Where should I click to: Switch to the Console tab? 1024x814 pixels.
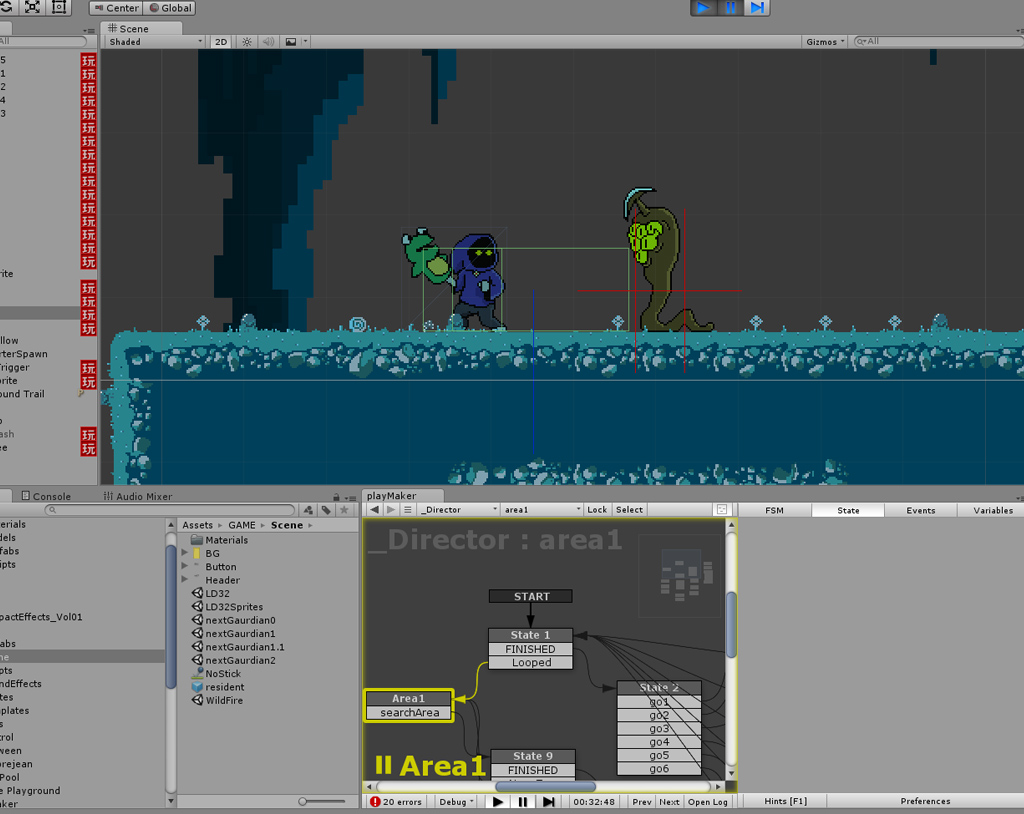click(46, 496)
